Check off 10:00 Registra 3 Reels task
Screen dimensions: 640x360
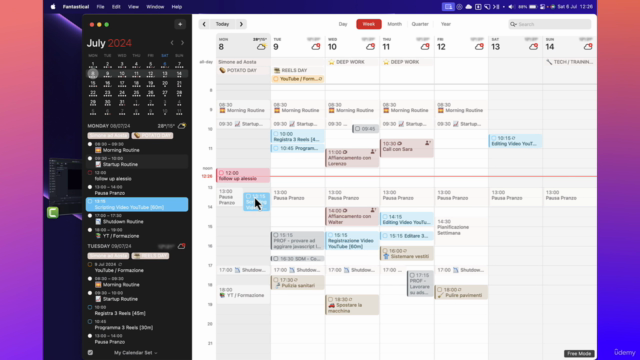276,134
